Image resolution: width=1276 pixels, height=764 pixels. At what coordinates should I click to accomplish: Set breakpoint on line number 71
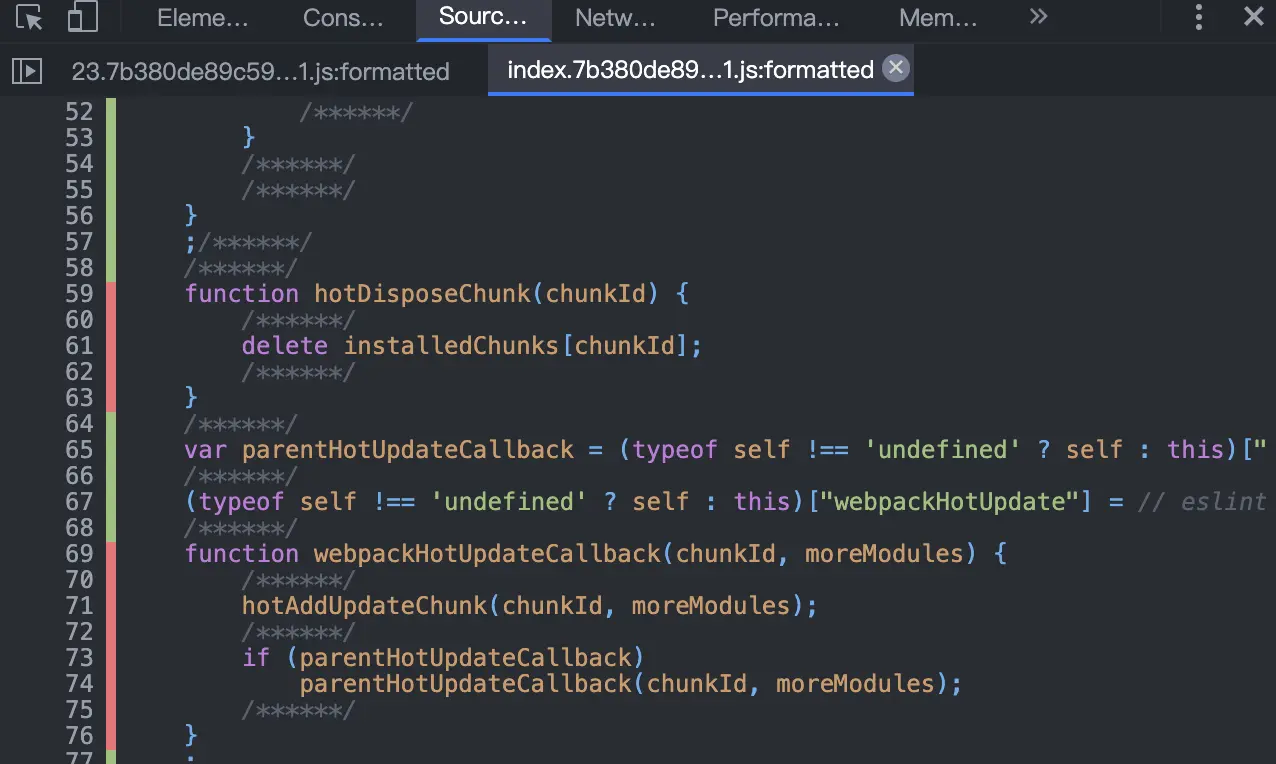79,606
